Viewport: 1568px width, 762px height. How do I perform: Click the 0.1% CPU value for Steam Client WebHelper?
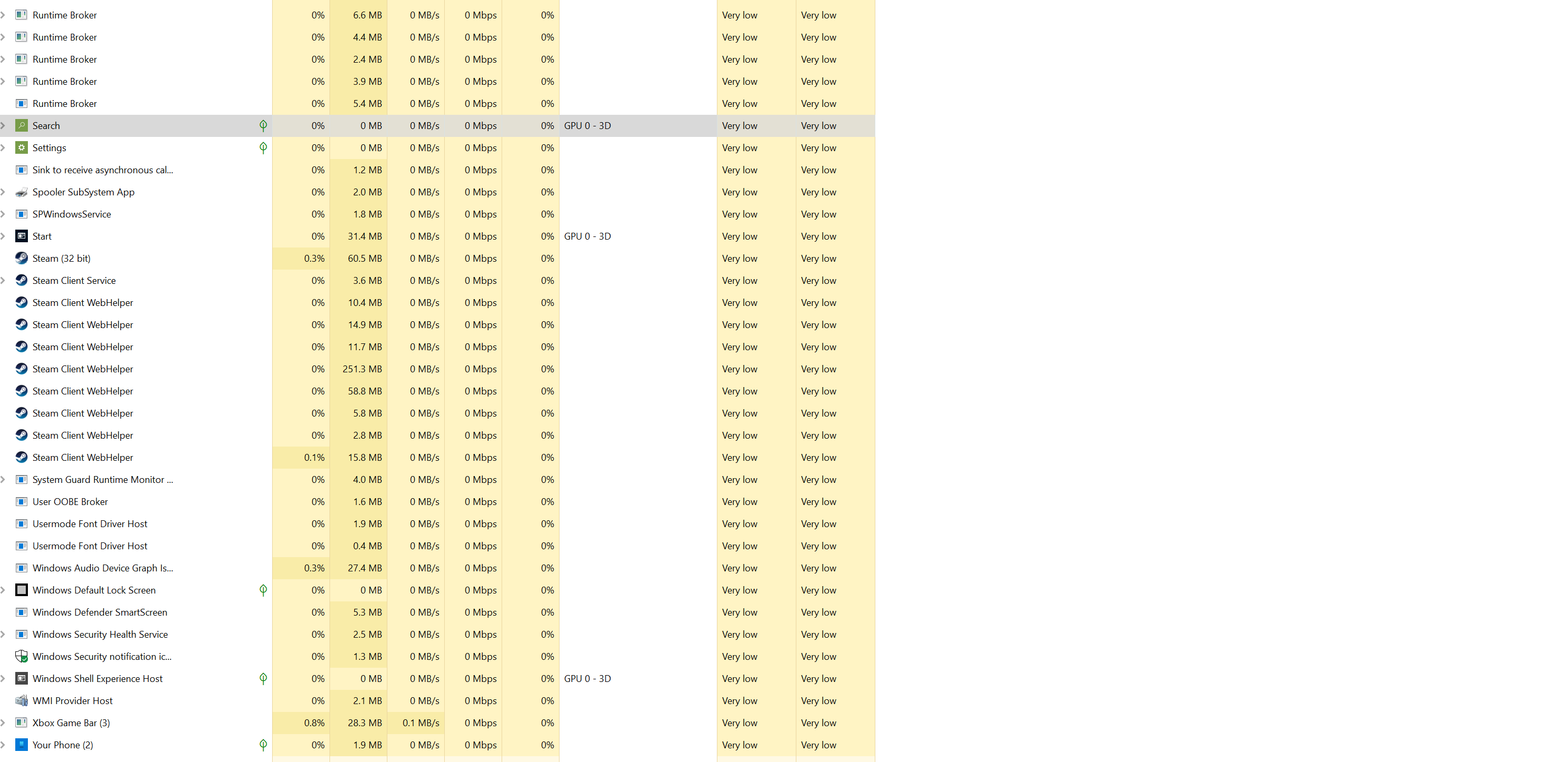click(x=314, y=458)
